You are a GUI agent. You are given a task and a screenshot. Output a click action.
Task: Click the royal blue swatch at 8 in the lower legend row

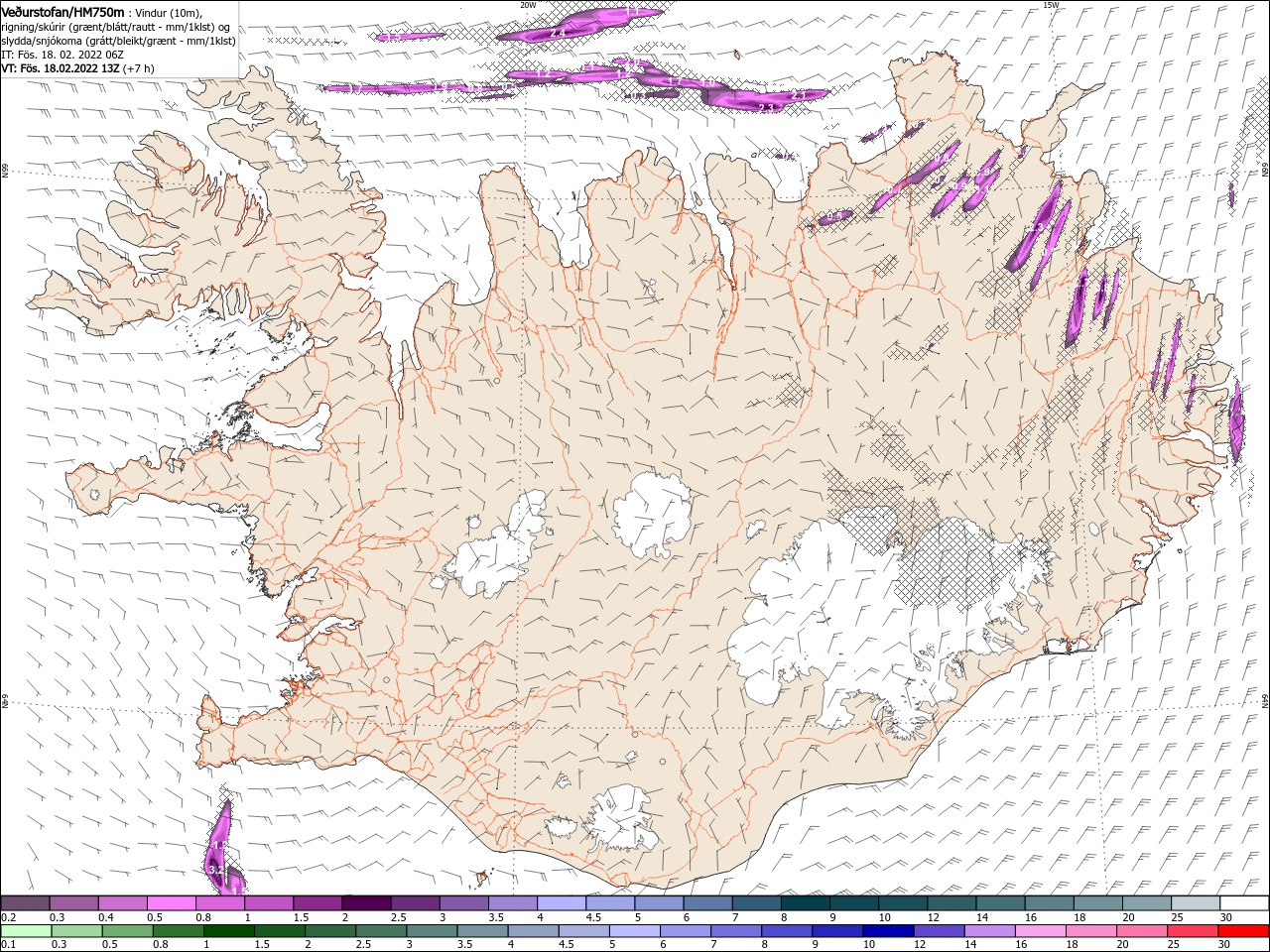(785, 931)
